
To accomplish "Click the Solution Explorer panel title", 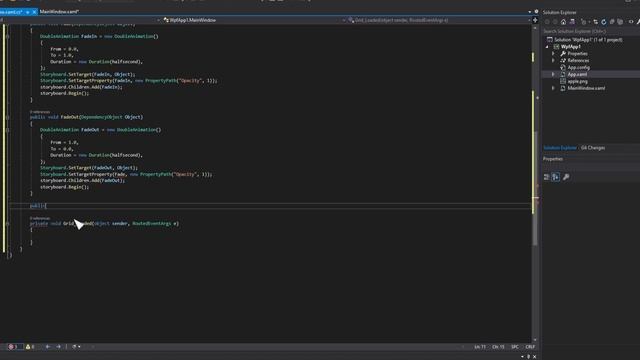I will click(560, 12).
